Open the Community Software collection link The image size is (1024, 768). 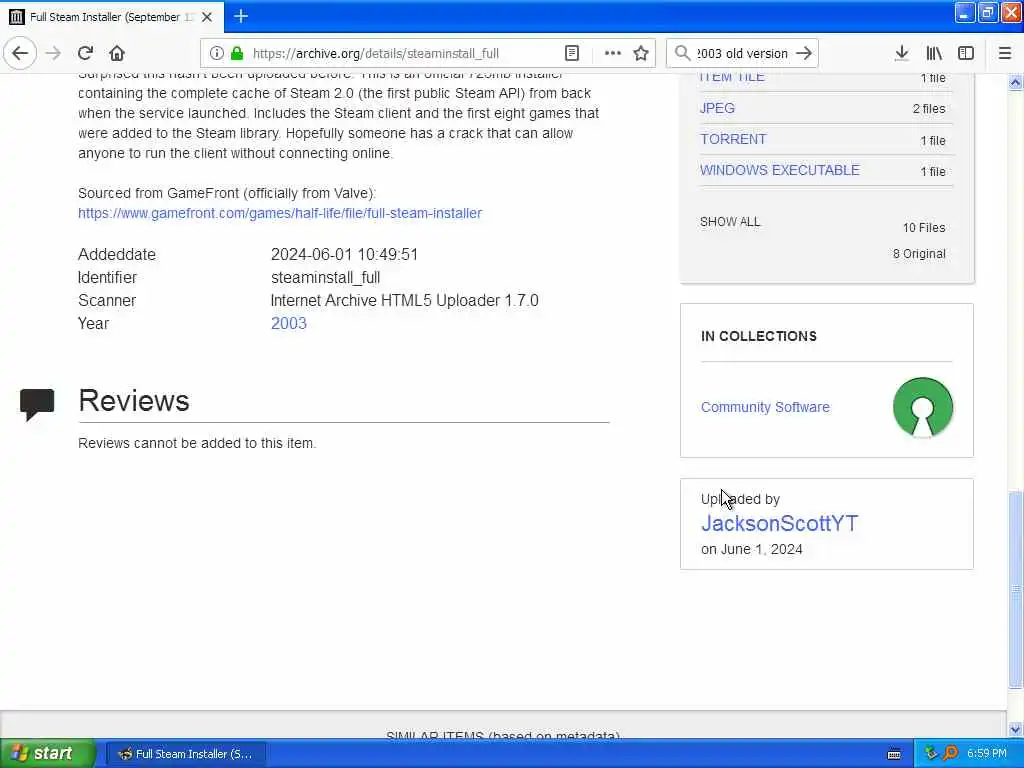click(765, 407)
